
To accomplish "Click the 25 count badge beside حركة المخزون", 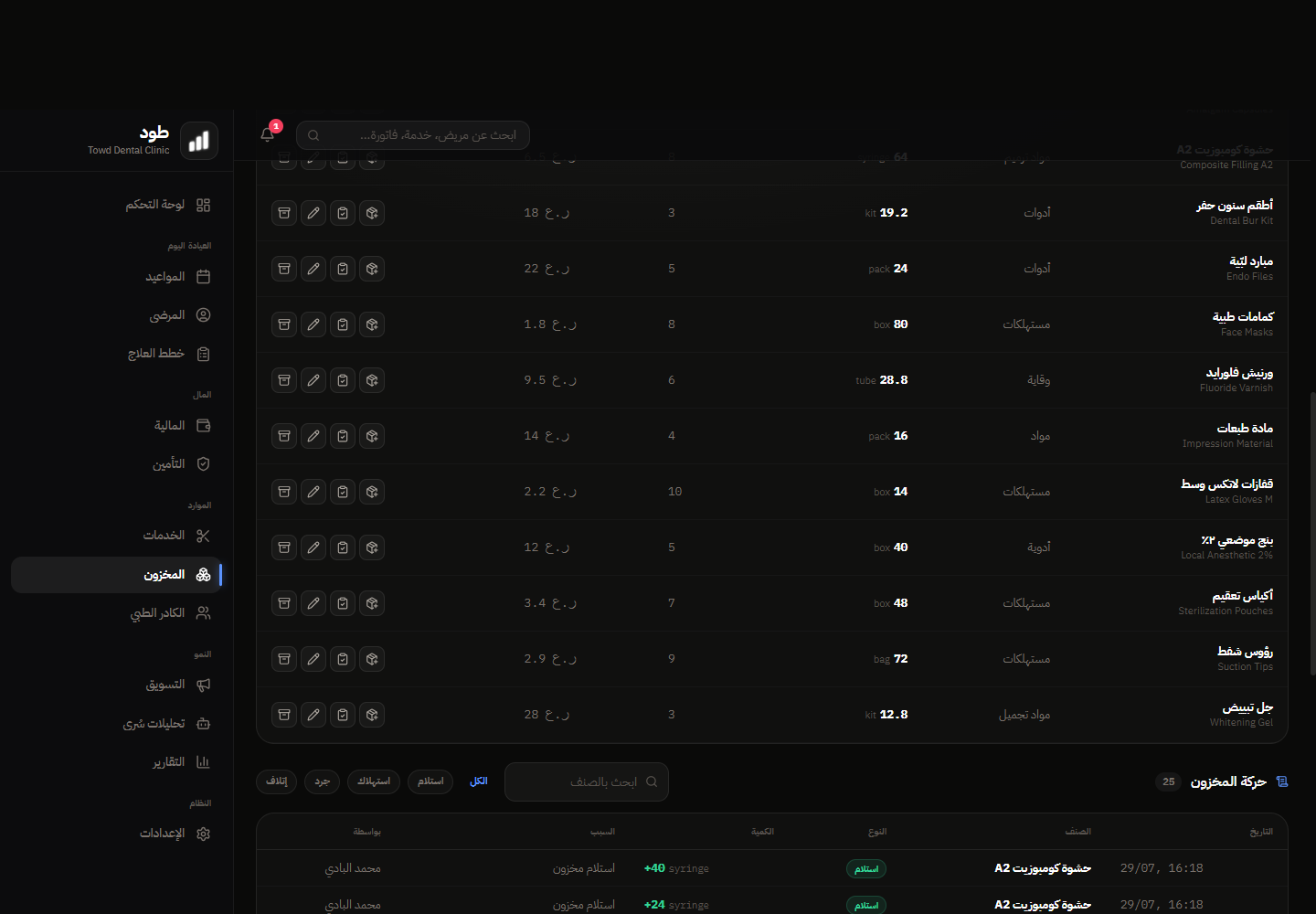I will click(x=1169, y=781).
